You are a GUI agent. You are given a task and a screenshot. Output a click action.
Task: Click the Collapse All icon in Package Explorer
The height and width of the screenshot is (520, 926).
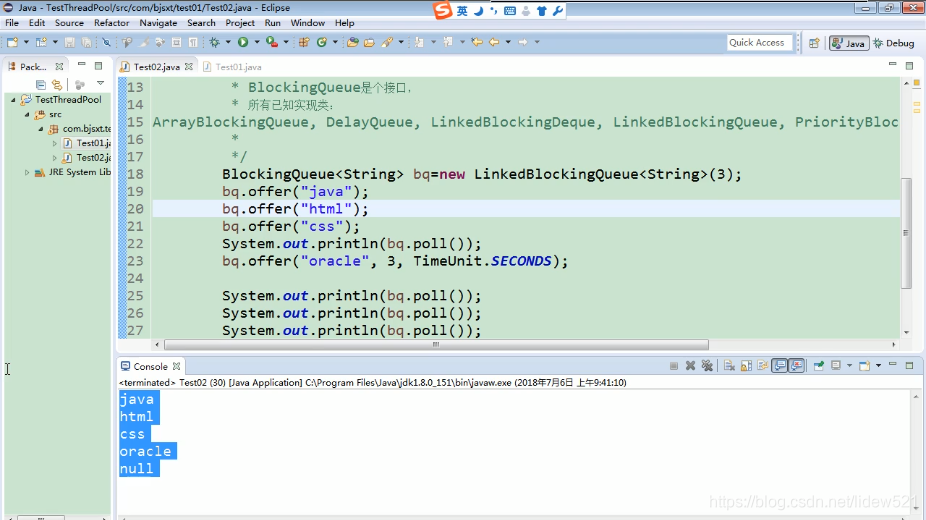(x=40, y=84)
